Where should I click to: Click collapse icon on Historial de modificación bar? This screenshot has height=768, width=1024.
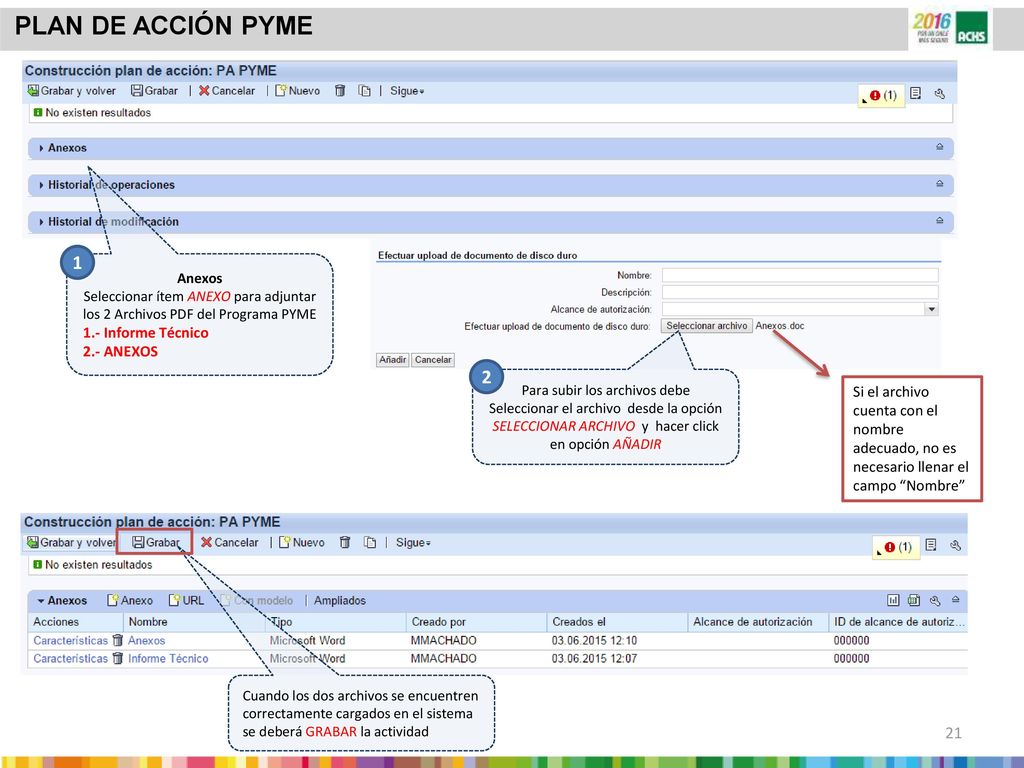point(939,221)
